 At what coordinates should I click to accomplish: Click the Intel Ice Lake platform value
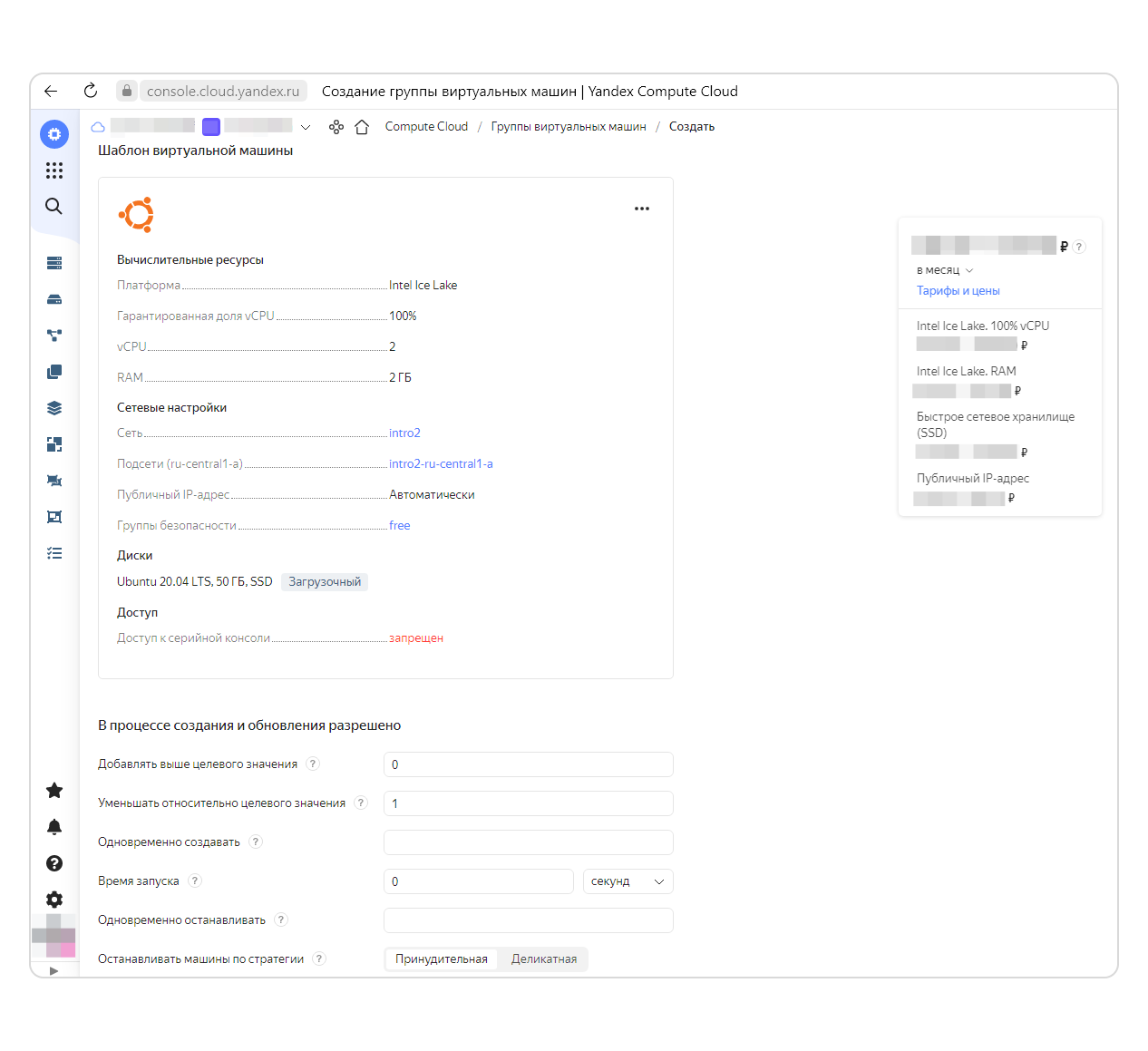(x=423, y=286)
